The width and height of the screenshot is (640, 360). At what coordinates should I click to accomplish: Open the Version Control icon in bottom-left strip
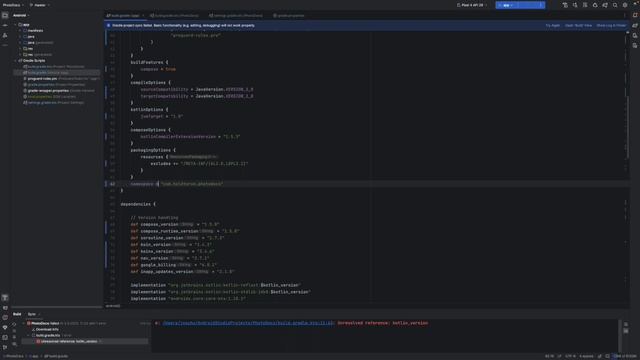(5, 347)
